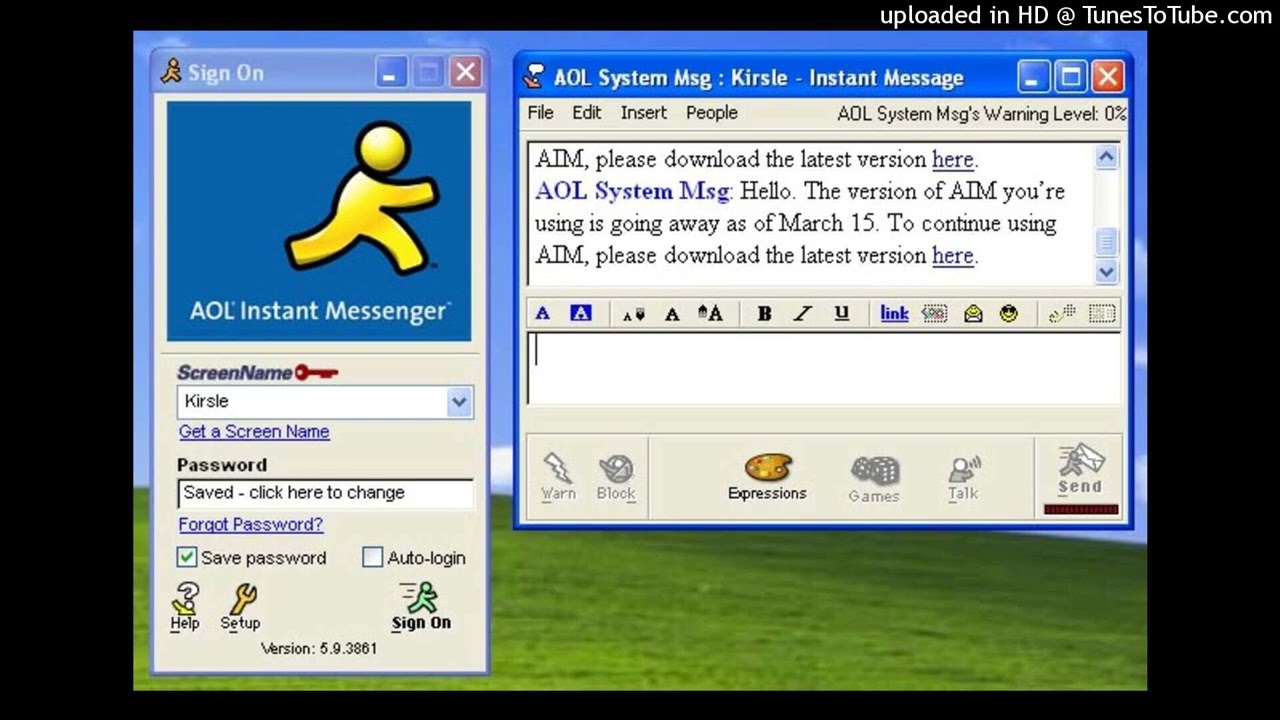Click the Forgot Password? link

(x=251, y=524)
